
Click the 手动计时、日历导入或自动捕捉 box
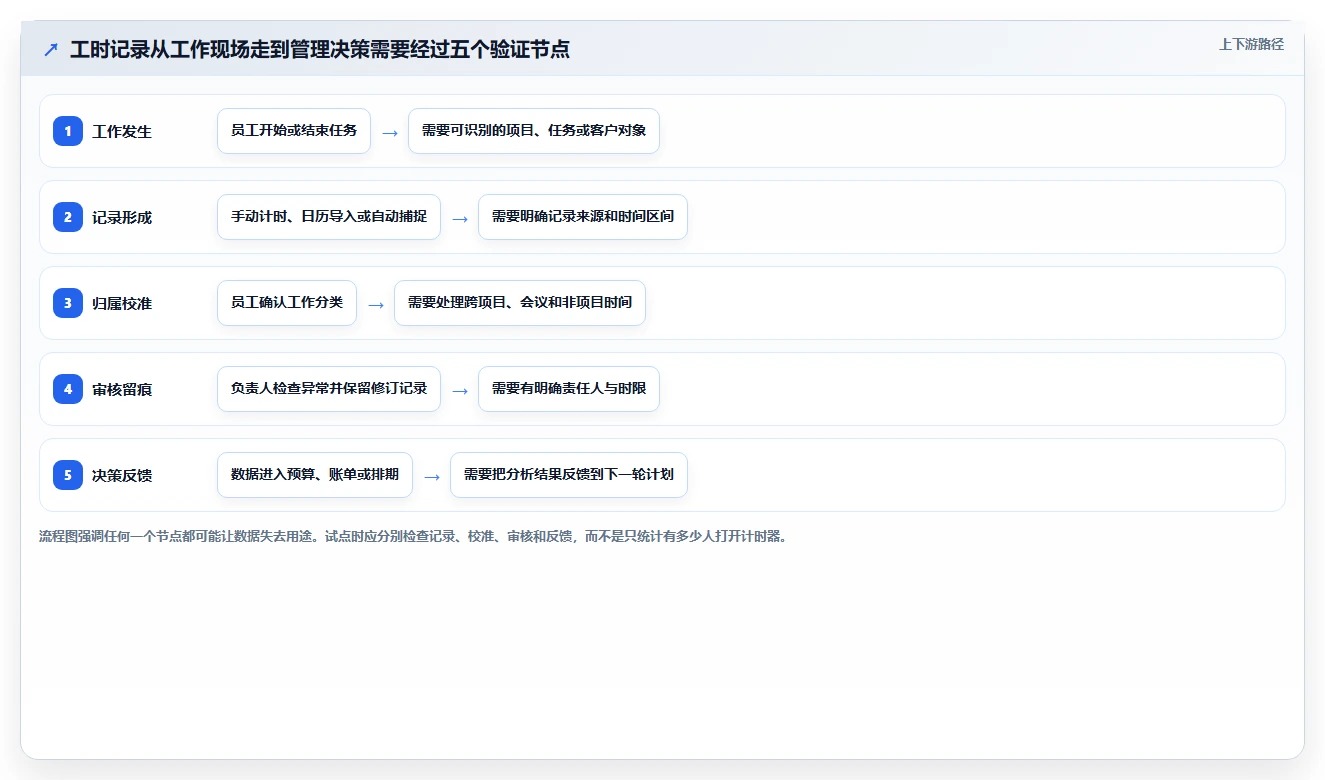329,217
